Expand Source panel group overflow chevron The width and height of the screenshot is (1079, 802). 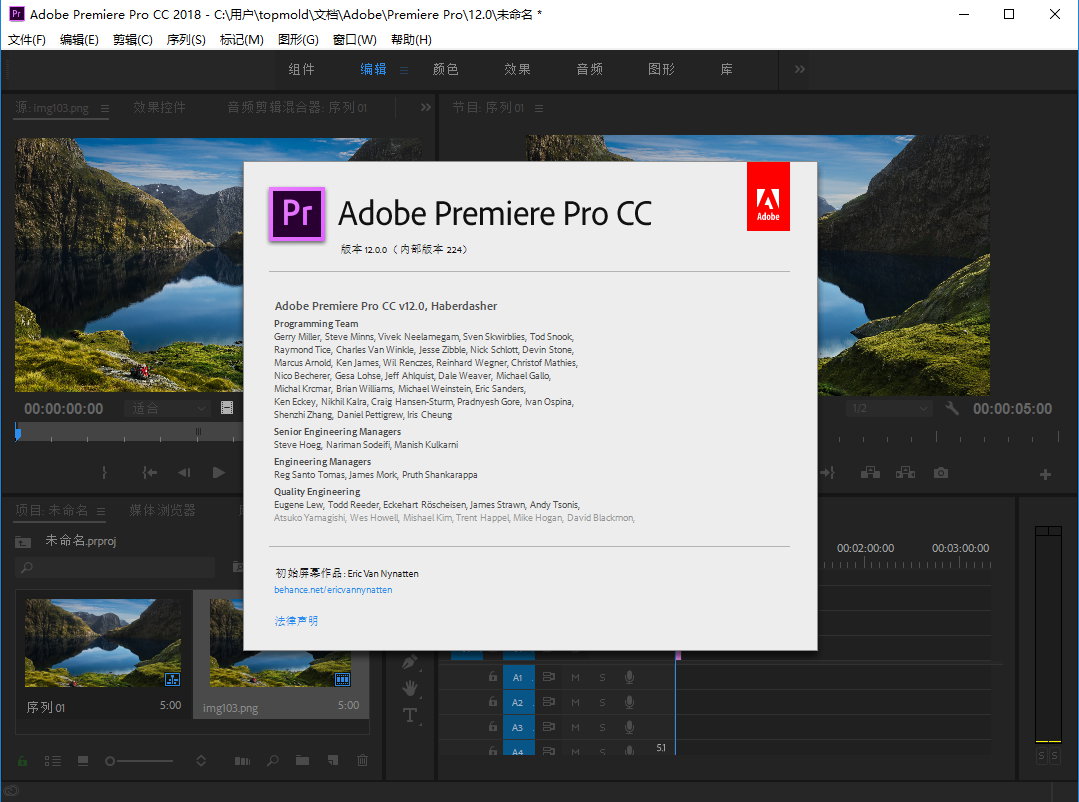point(426,107)
